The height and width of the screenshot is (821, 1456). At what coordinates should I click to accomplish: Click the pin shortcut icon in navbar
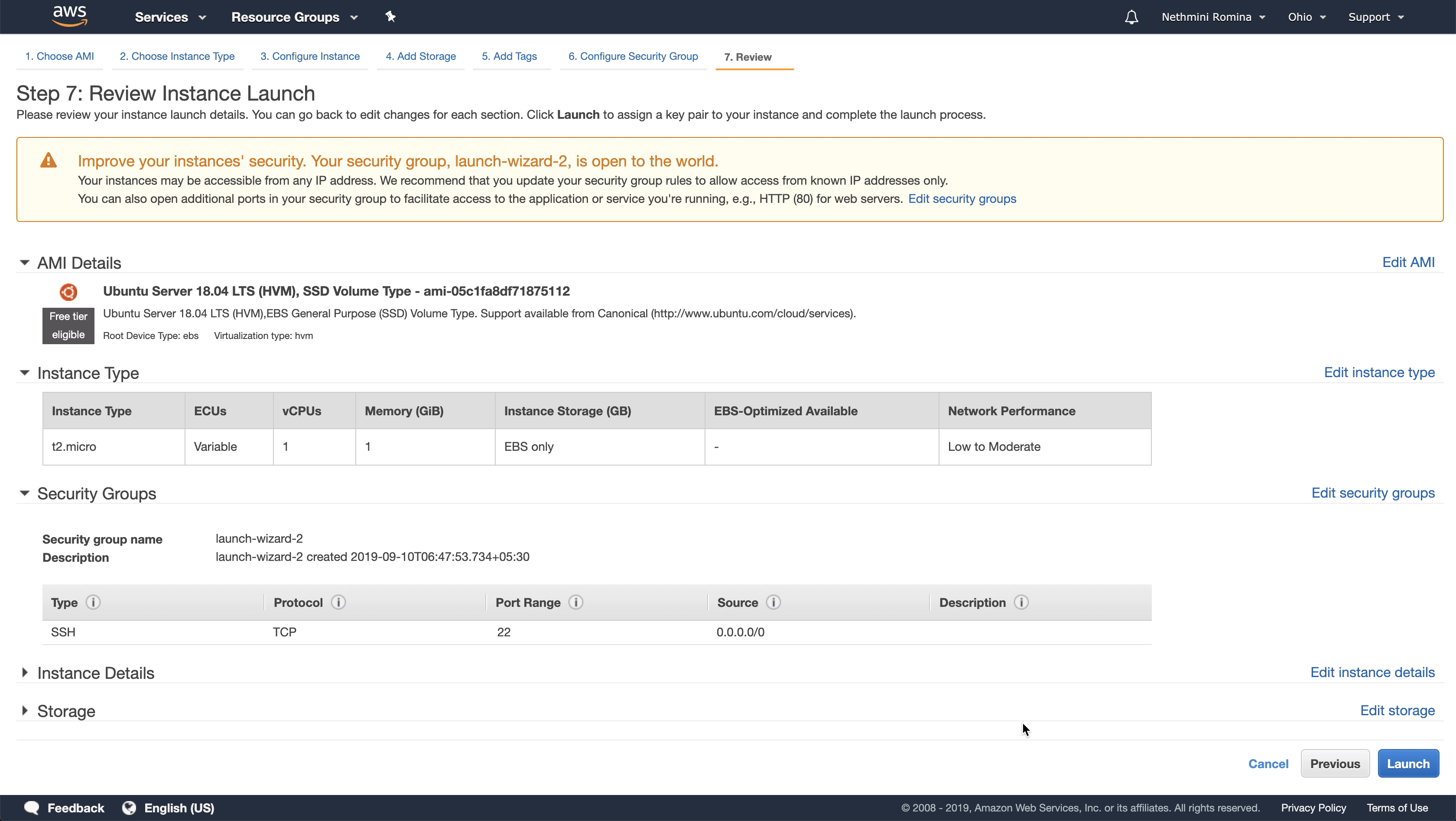pos(390,16)
